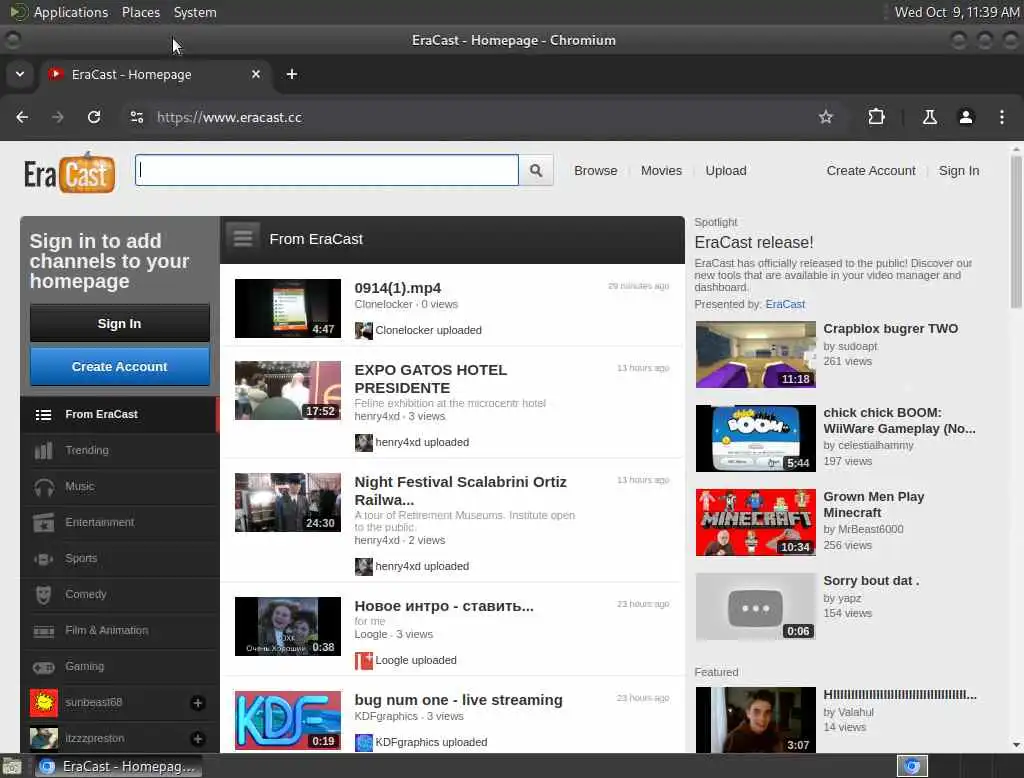Screen dimensions: 1024x778
Task: Select the Trending sidebar icon
Action: [44, 450]
